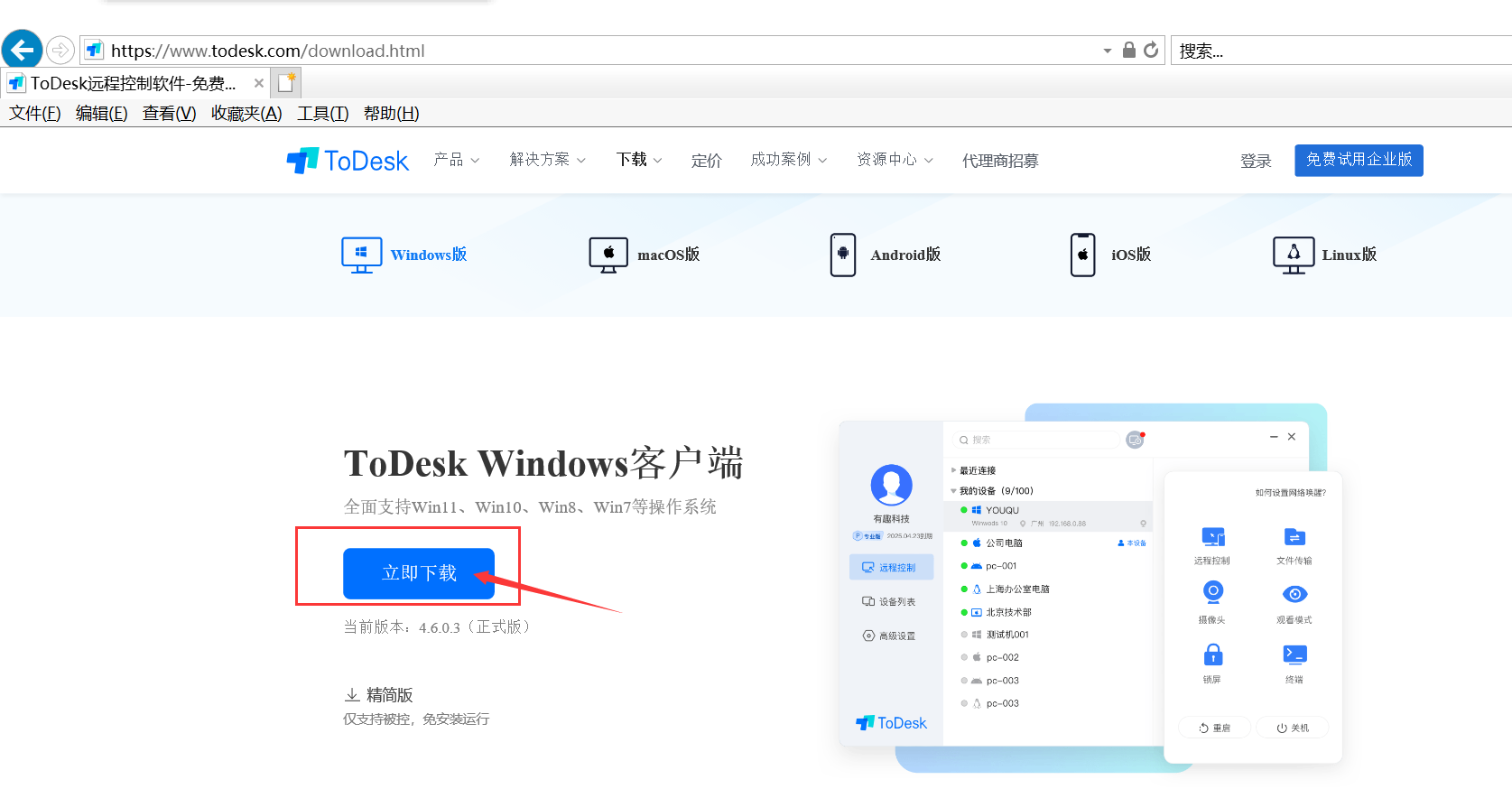Click the browser forward arrow button
Image resolution: width=1512 pixels, height=798 pixels.
point(60,51)
